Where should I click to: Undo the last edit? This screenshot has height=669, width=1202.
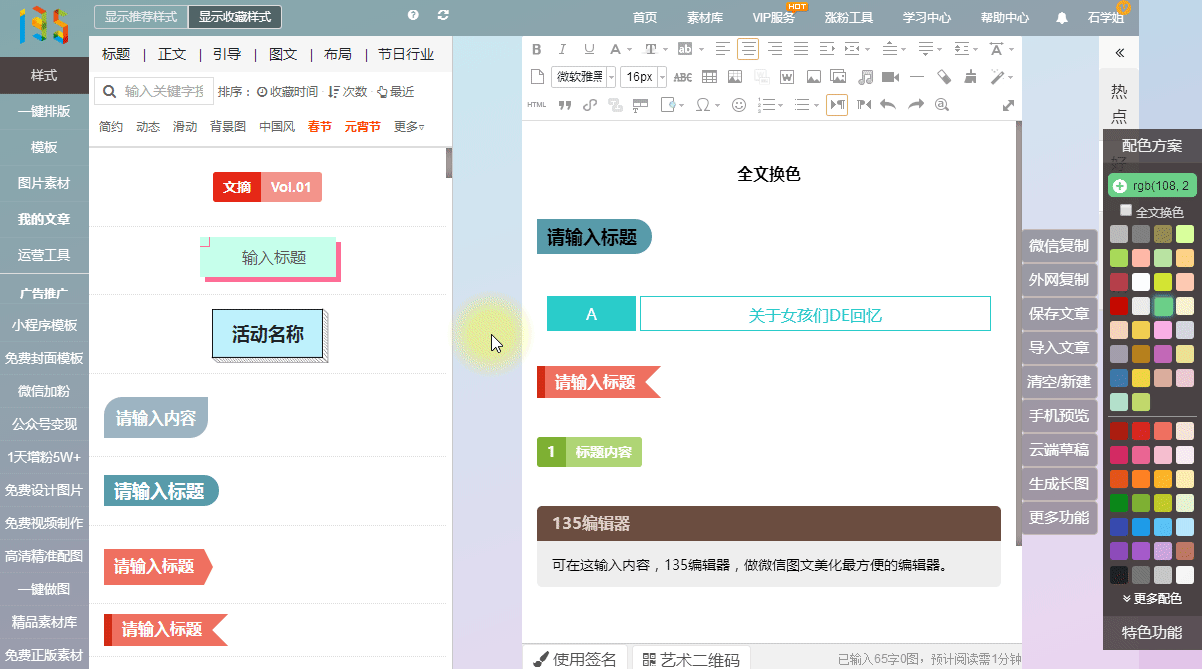tap(888, 105)
